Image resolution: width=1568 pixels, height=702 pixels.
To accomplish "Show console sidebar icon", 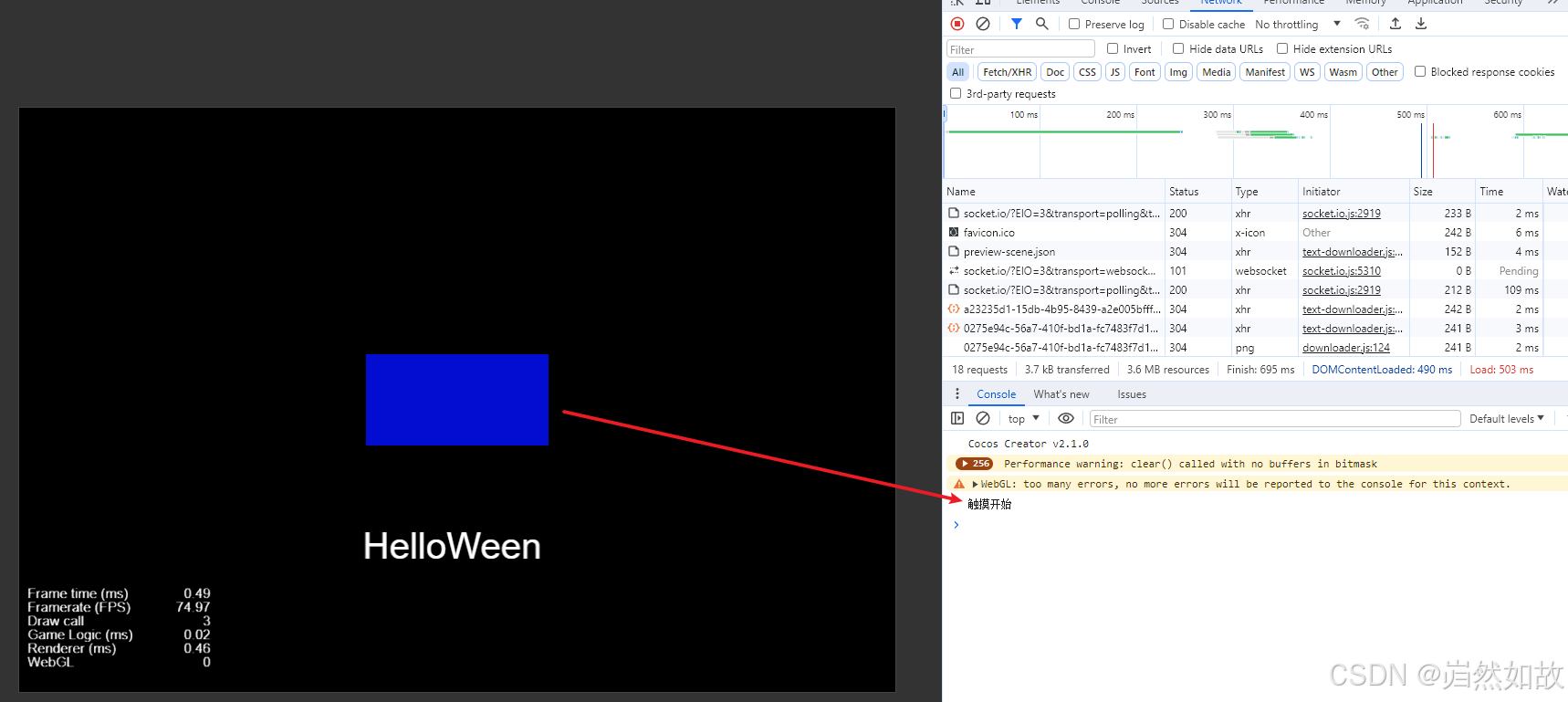I will click(956, 418).
